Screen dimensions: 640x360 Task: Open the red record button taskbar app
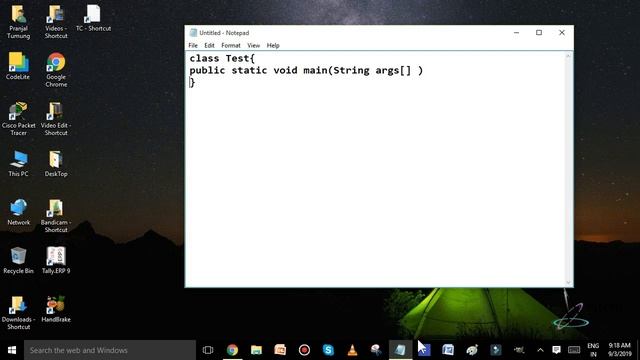304,350
